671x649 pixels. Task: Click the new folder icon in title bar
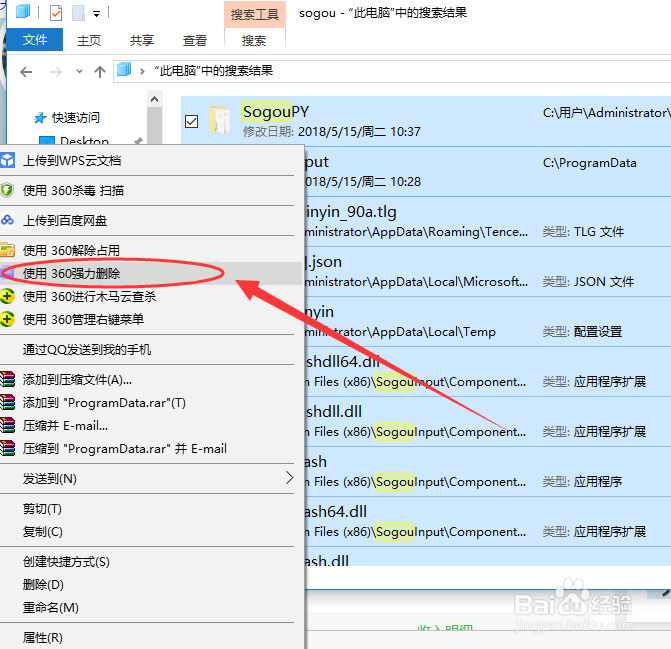(x=78, y=13)
